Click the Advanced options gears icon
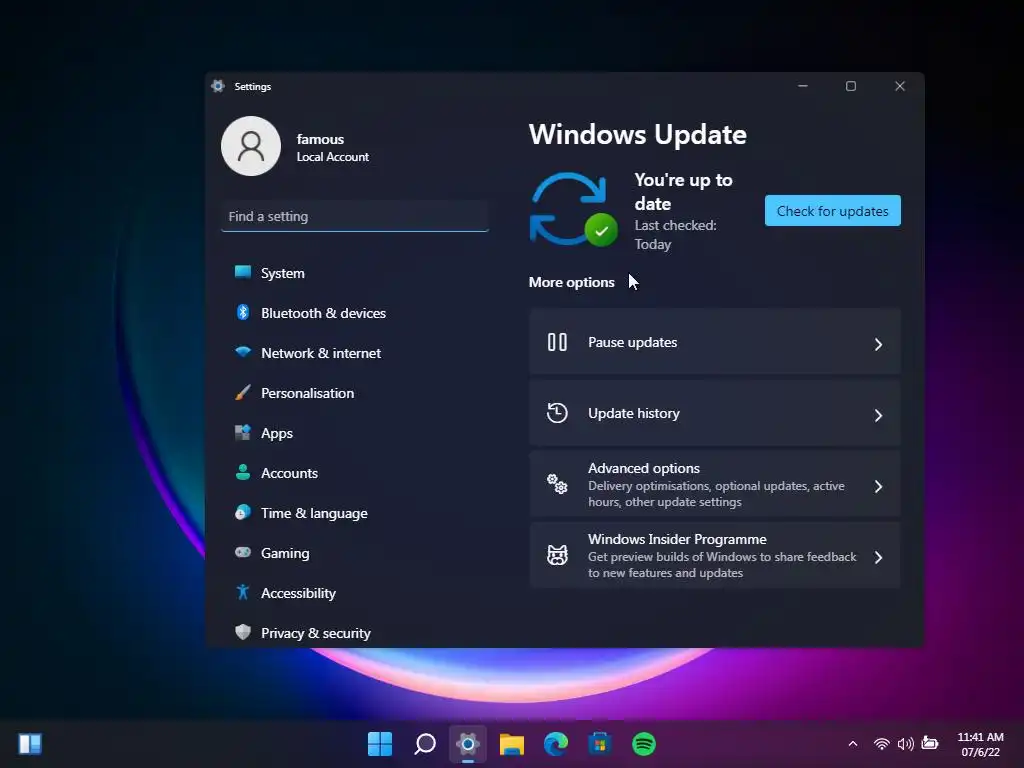The width and height of the screenshot is (1024, 768). 557,484
